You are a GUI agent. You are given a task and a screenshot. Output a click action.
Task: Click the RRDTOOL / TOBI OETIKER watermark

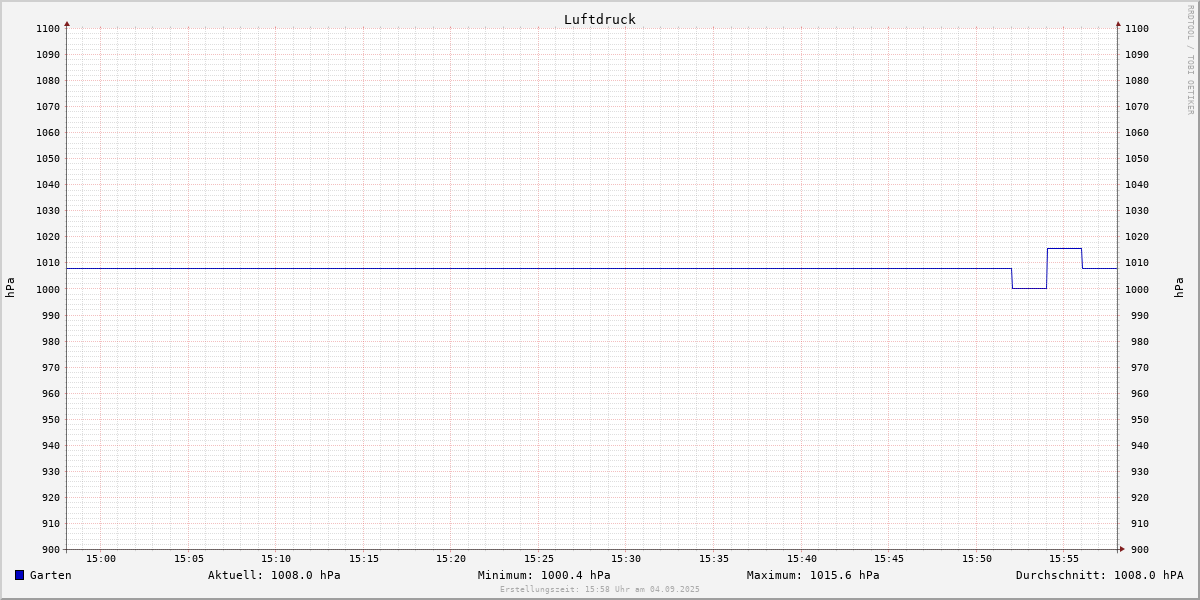(1190, 60)
